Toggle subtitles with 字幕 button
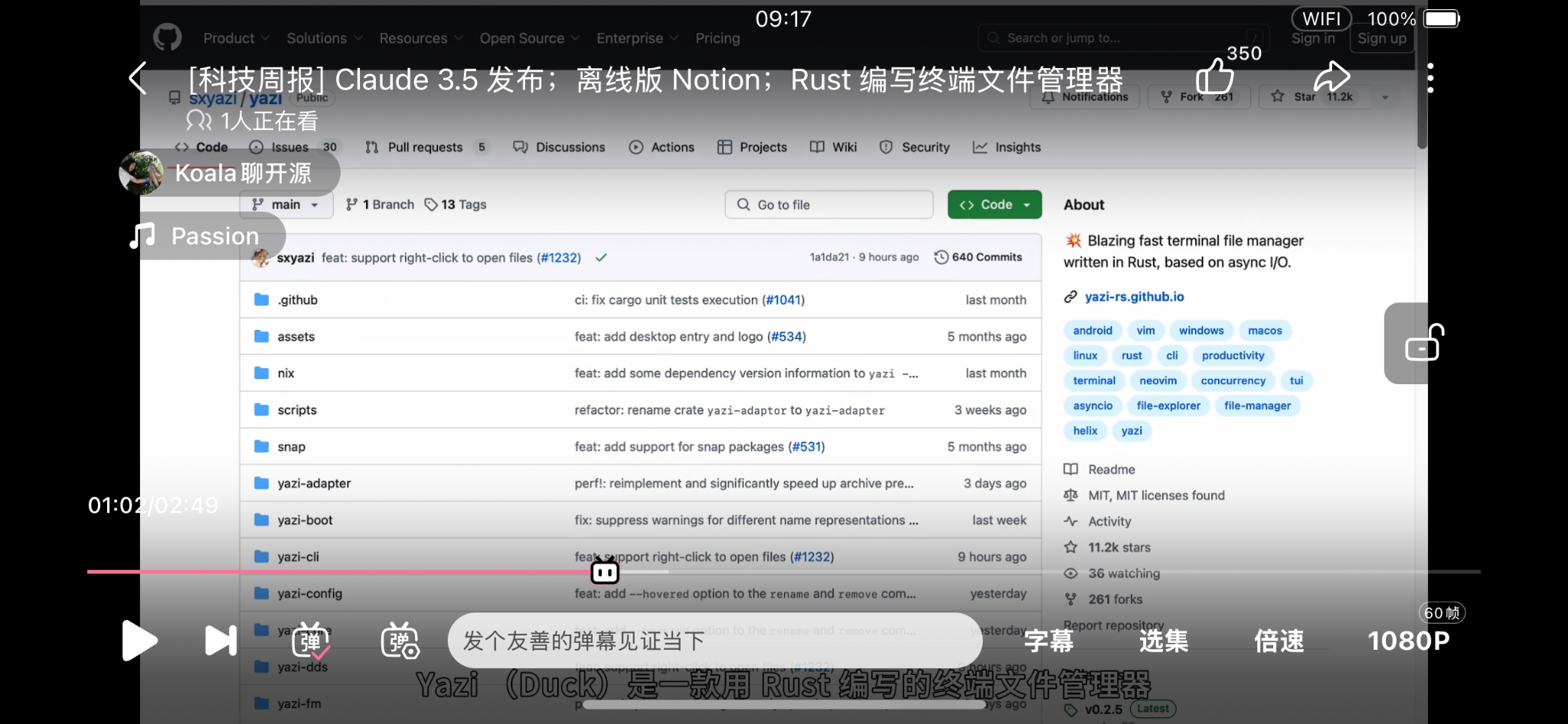The image size is (1568, 724). [x=1048, y=641]
